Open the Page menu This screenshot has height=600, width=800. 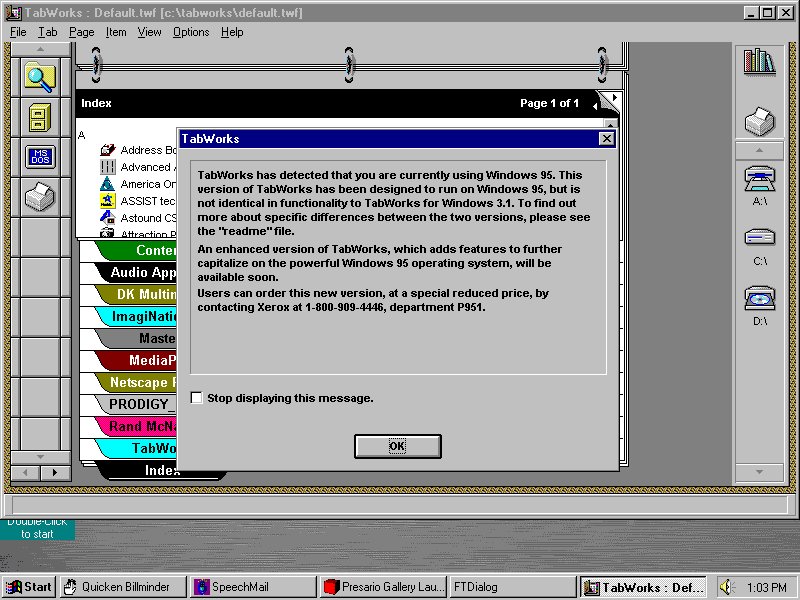(82, 32)
